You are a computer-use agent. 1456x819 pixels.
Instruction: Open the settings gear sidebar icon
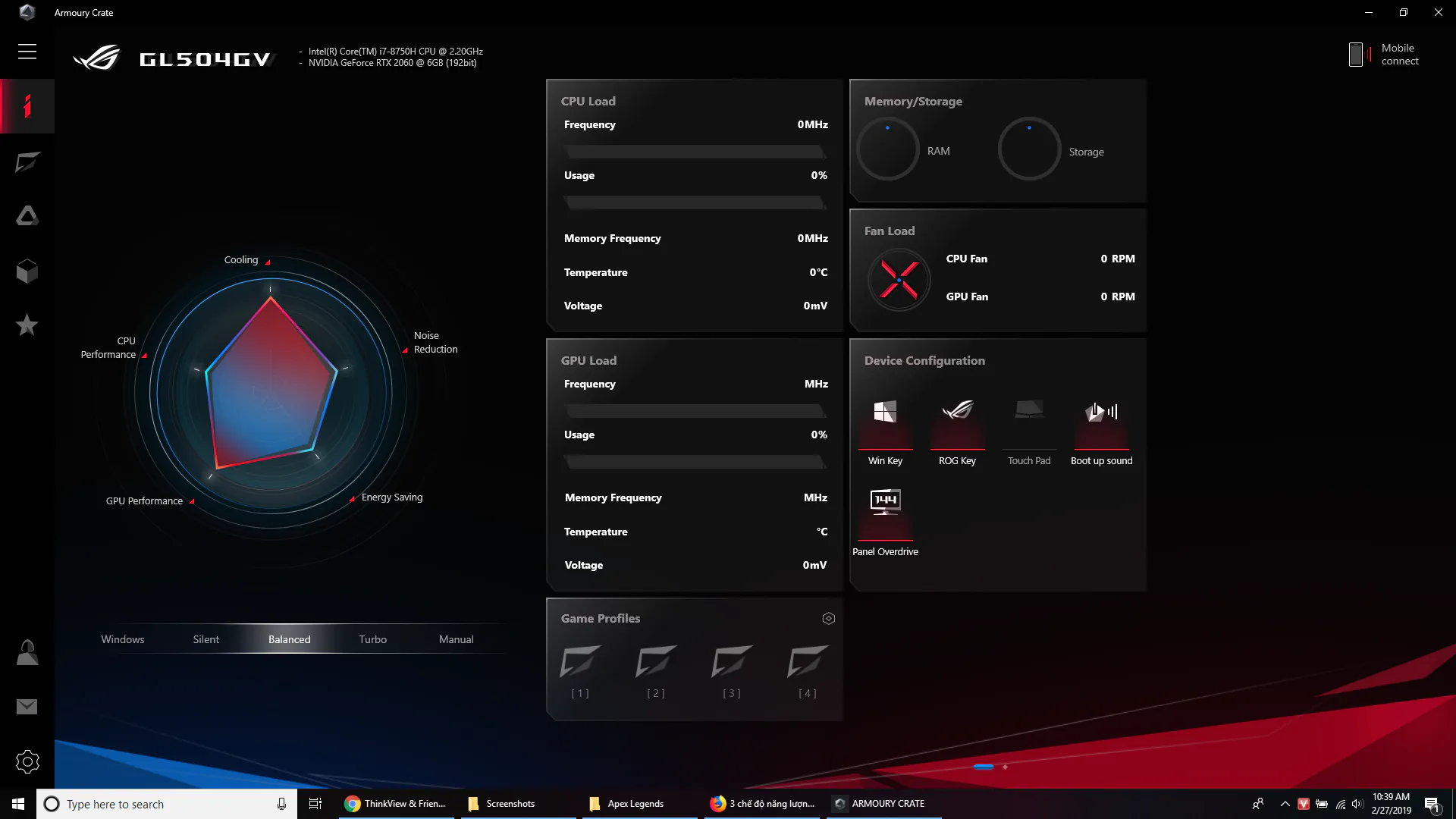(27, 761)
